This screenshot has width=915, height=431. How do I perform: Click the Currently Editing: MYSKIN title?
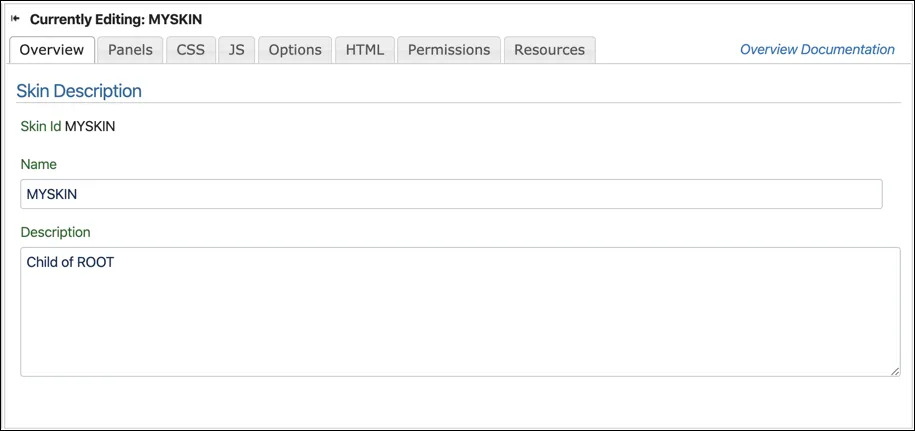(x=116, y=19)
